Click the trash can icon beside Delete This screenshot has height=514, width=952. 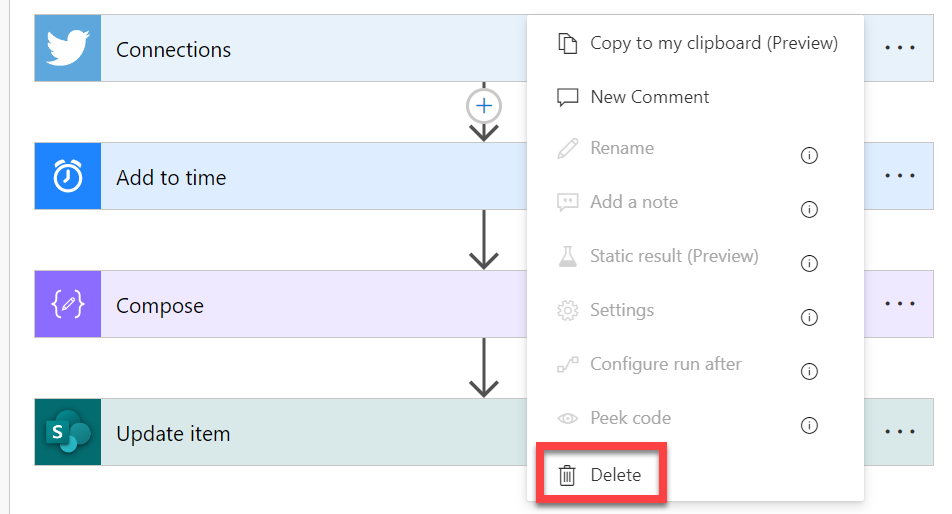point(567,475)
